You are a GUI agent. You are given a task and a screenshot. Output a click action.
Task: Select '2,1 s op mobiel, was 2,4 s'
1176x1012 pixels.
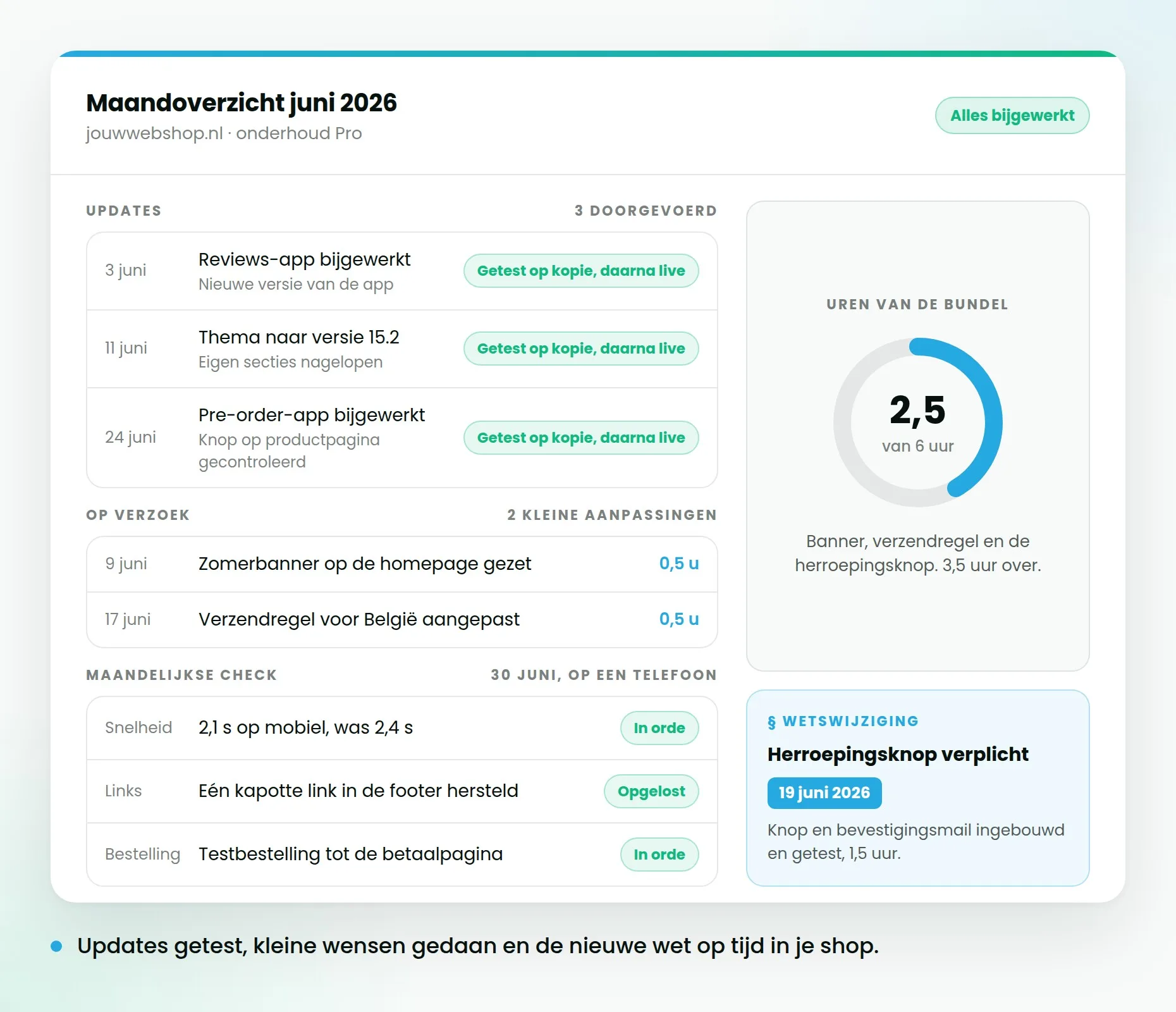click(305, 727)
